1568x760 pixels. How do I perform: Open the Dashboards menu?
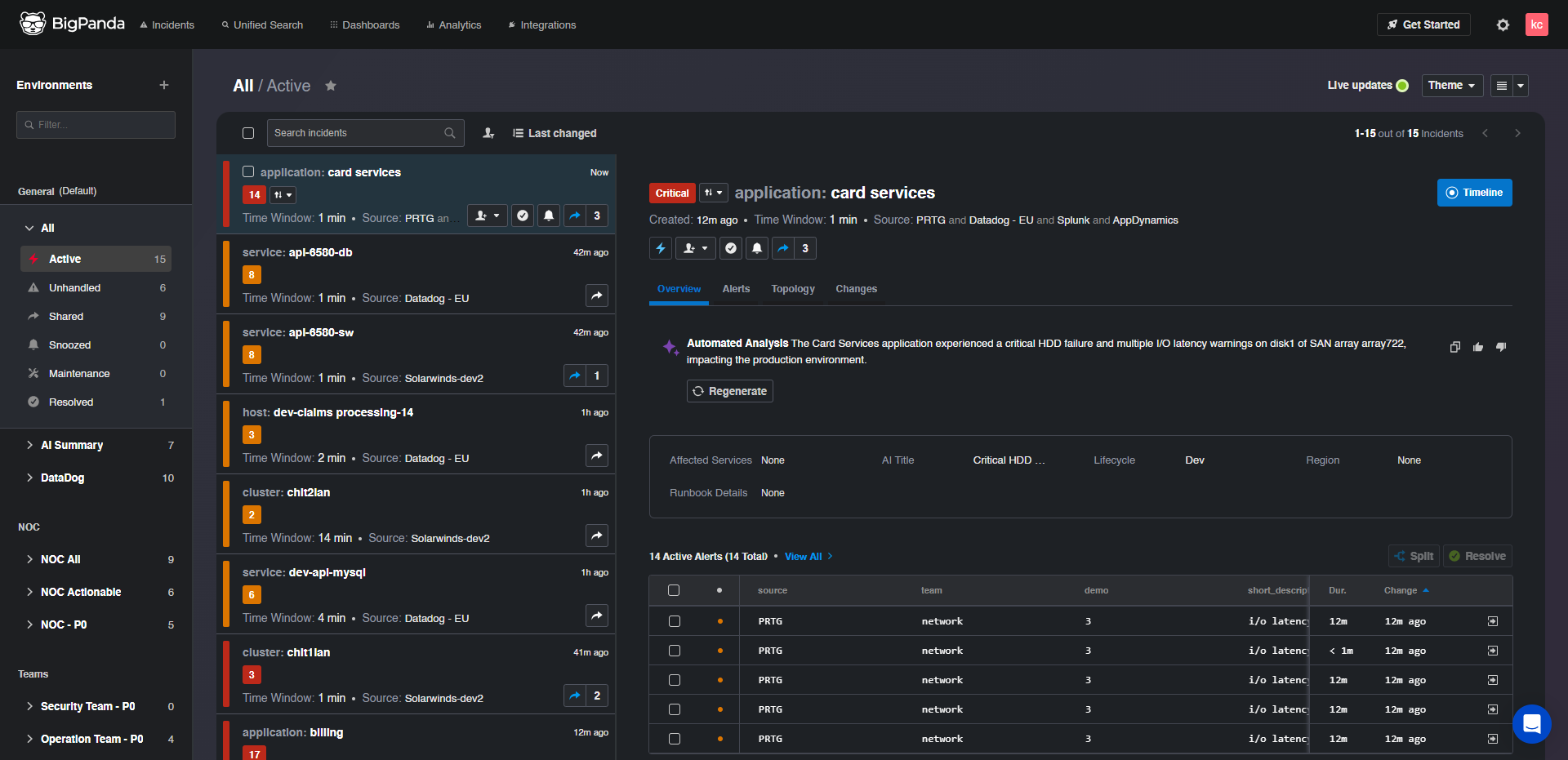[x=364, y=25]
